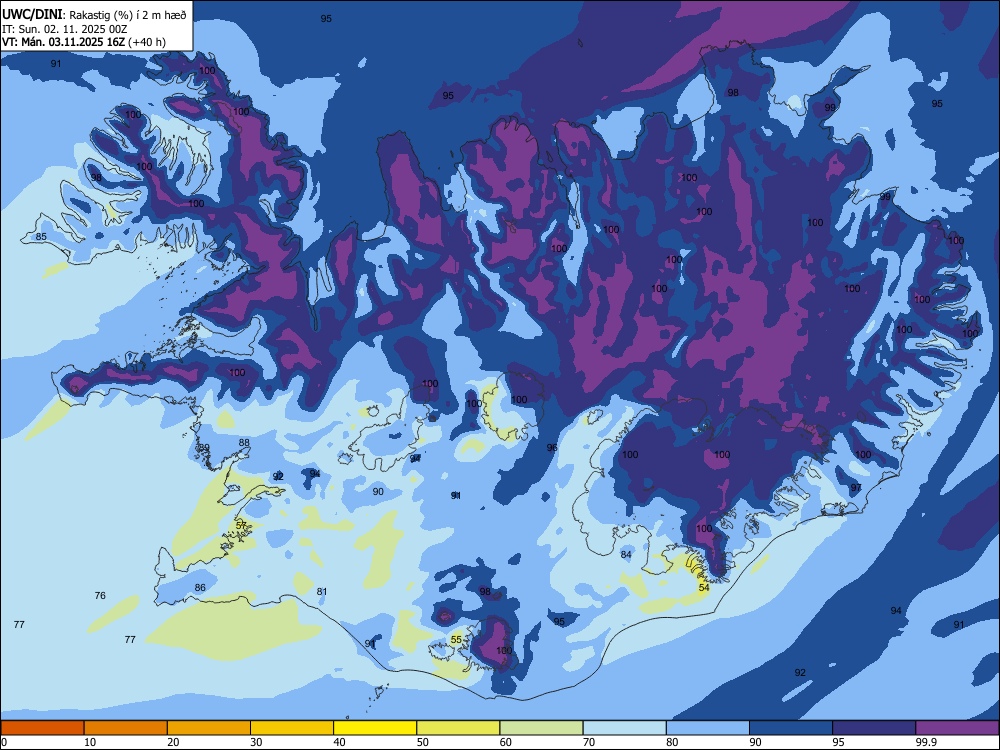The width and height of the screenshot is (1000, 750).
Task: Click the '30' tick label under the color scale
Action: 256,742
